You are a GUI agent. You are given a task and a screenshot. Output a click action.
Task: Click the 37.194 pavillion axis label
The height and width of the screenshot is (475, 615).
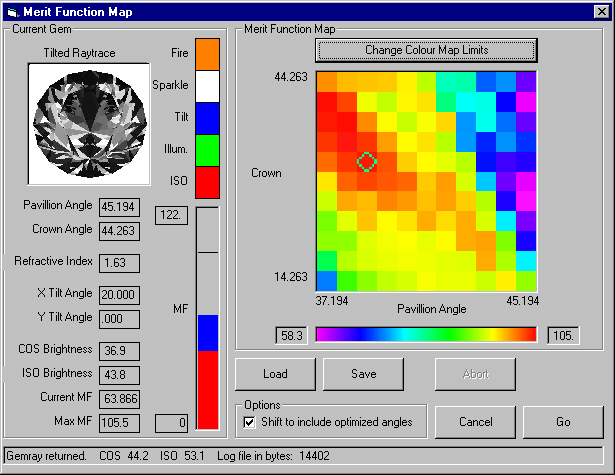point(332,301)
